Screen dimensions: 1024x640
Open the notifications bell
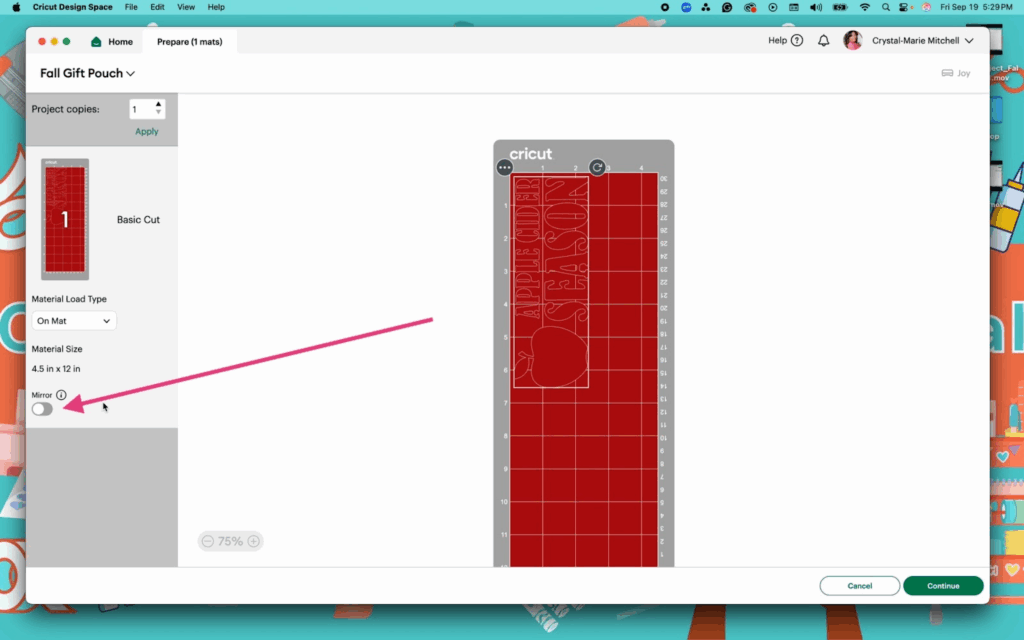click(824, 41)
